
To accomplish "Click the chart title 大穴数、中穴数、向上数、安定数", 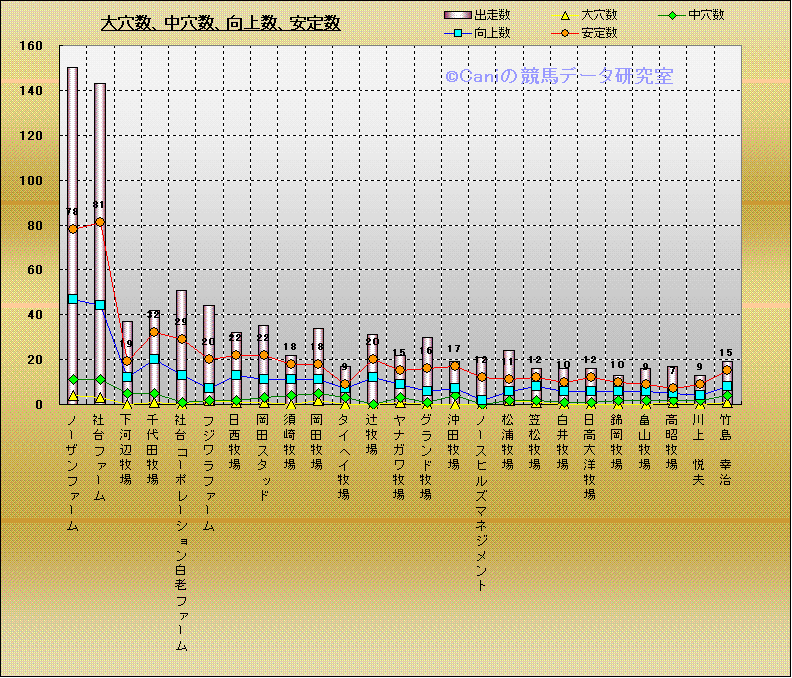I will click(220, 22).
